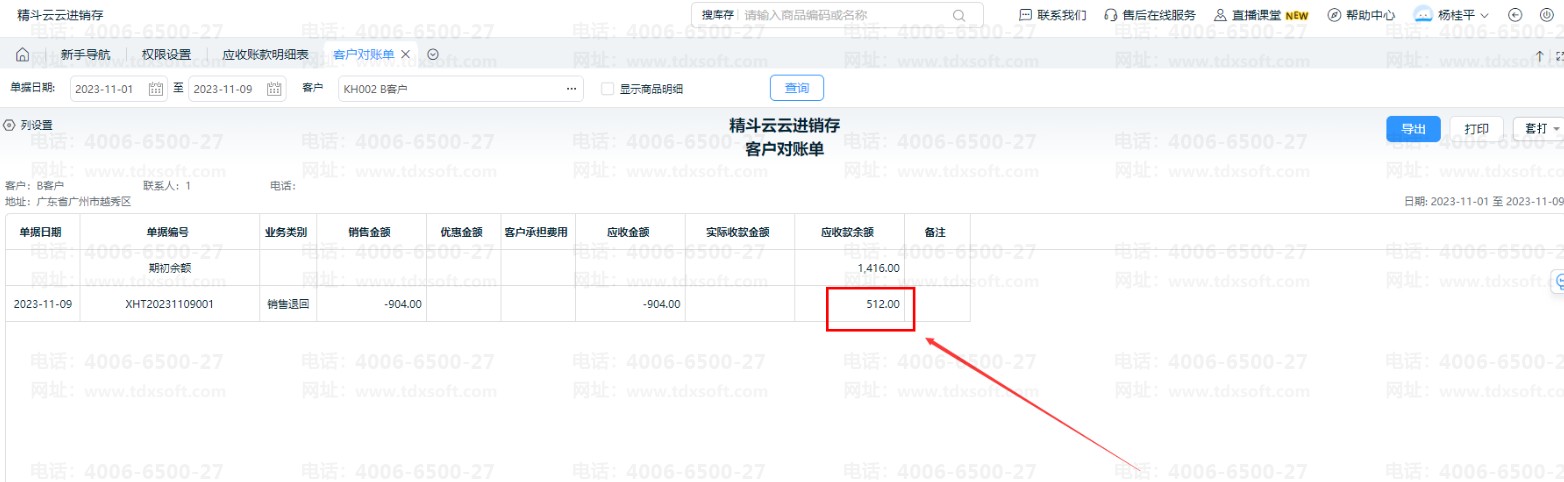1564x482 pixels.
Task: Enable 显示商品明细 checkbox
Action: [607, 89]
